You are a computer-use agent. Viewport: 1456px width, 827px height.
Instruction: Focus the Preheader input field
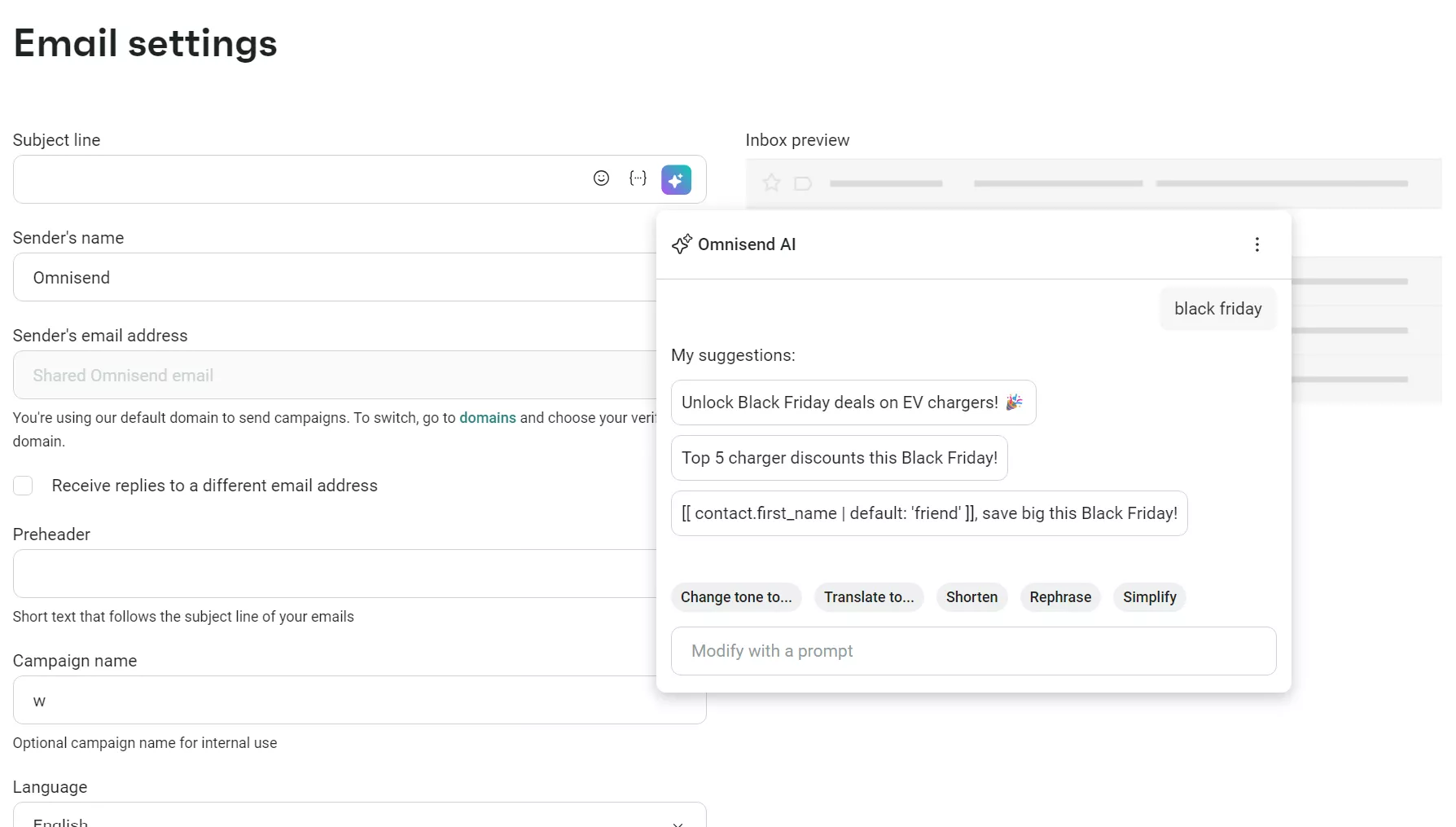click(335, 574)
